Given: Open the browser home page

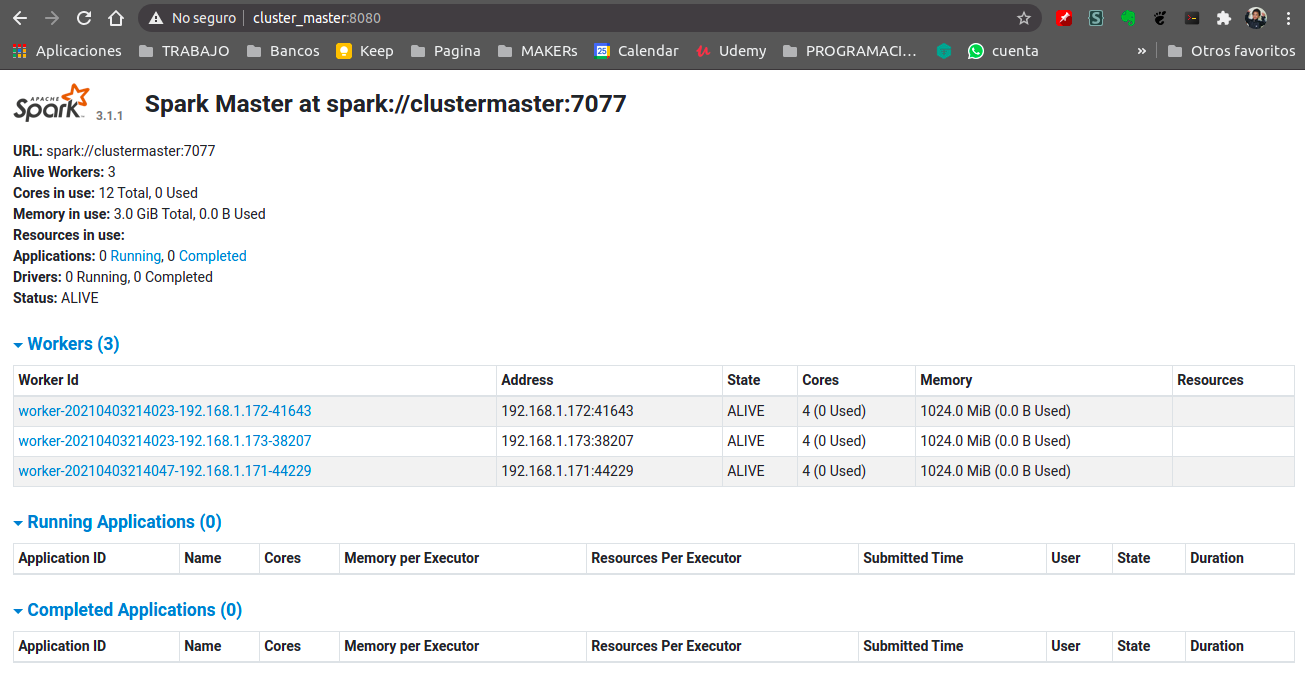Looking at the screenshot, I should click(116, 18).
